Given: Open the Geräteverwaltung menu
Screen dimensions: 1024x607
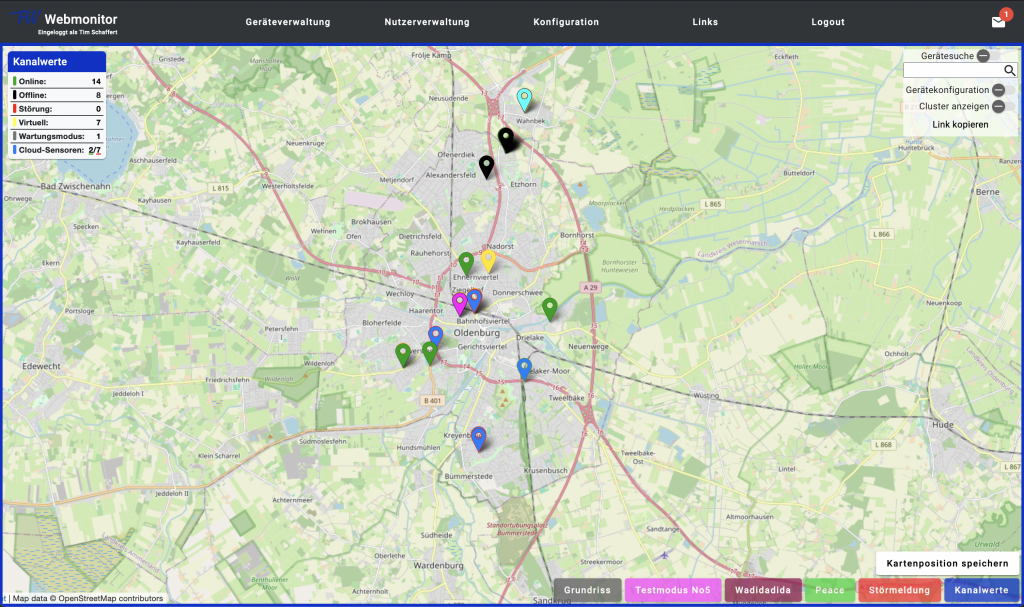Looking at the screenshot, I should tap(288, 22).
